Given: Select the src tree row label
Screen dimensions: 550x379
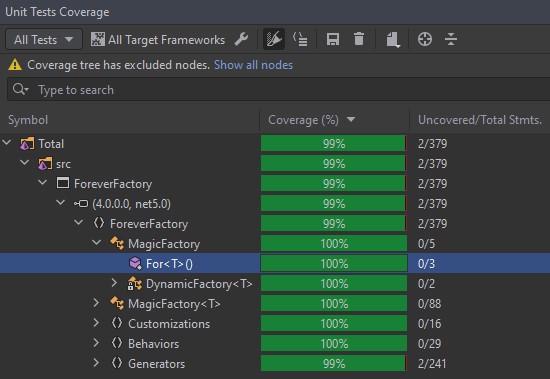Looking at the screenshot, I should [63, 164].
